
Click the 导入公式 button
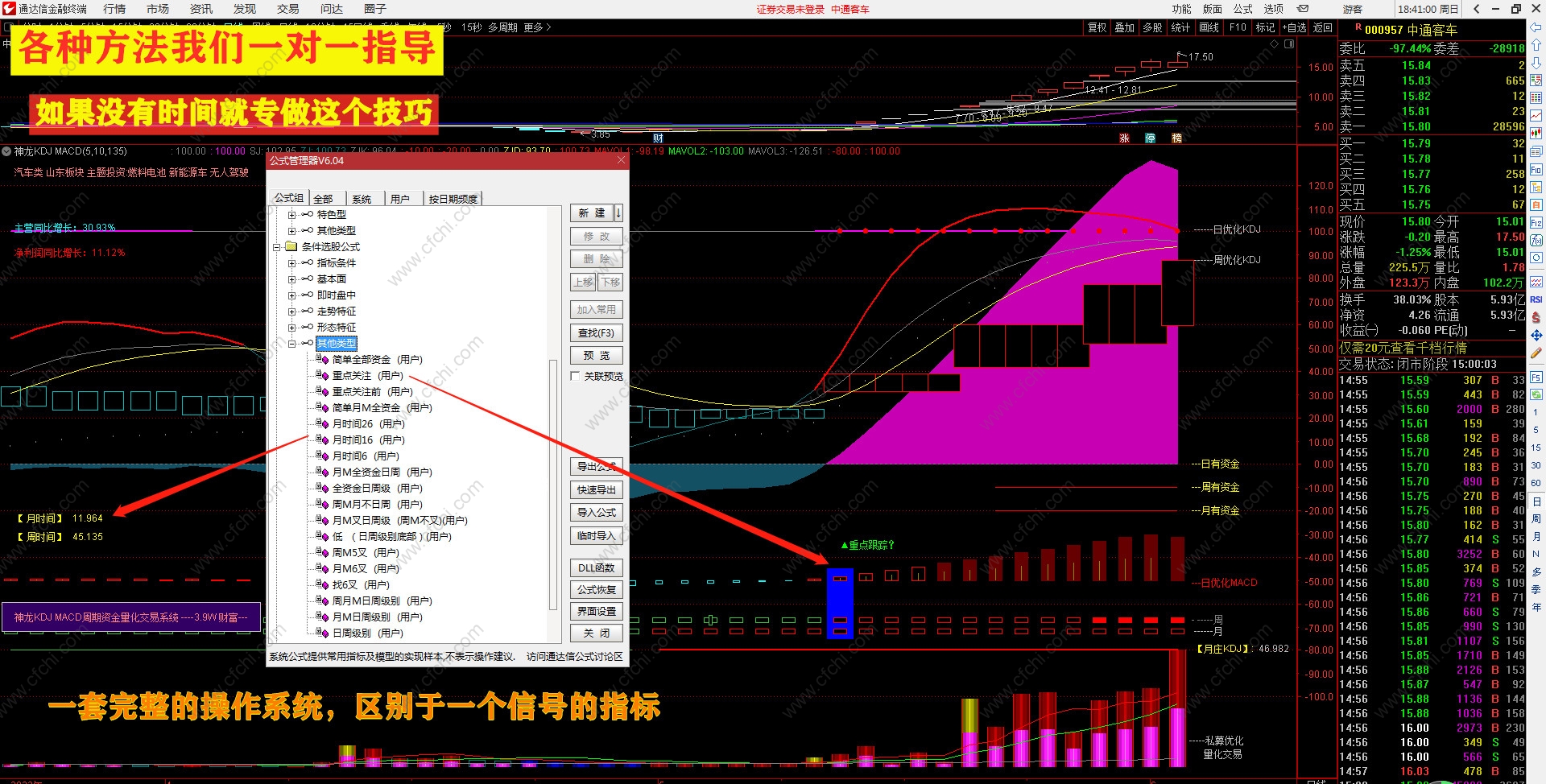[x=597, y=513]
